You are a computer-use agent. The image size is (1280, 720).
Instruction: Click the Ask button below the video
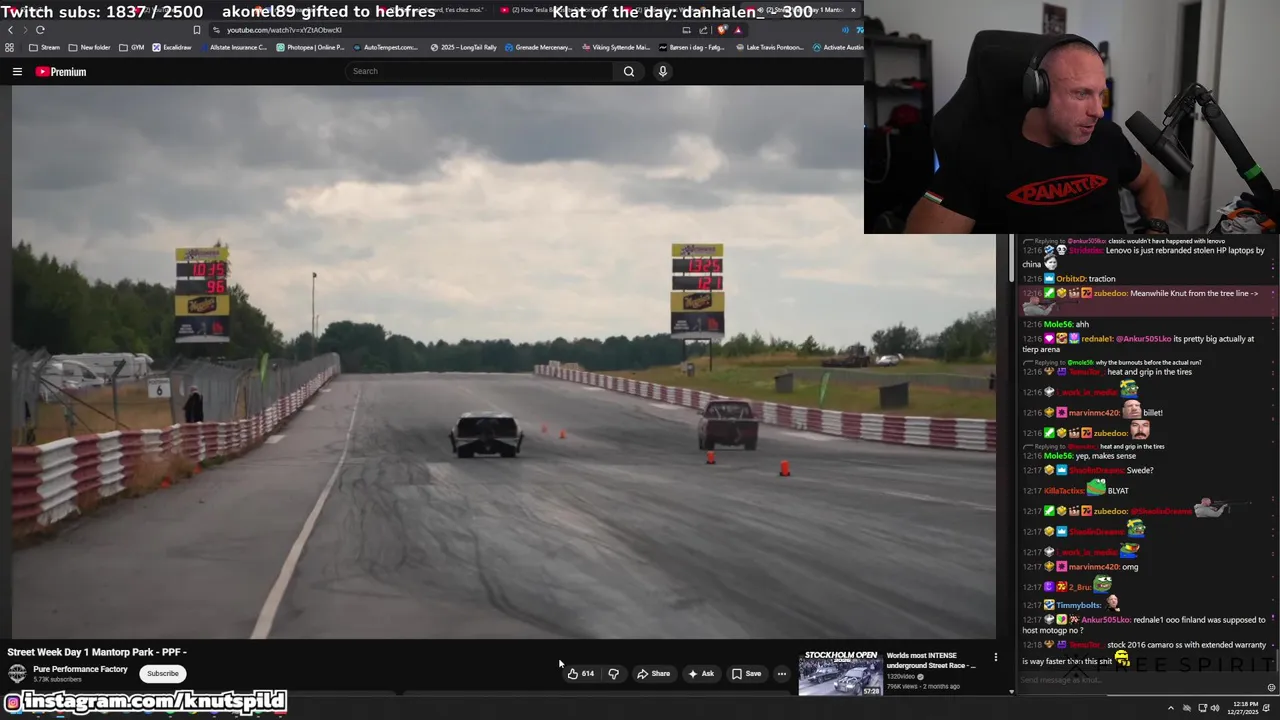click(701, 674)
